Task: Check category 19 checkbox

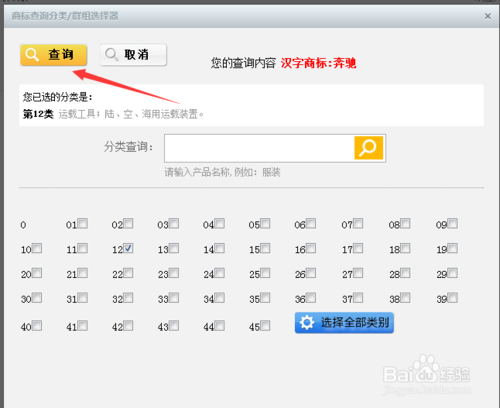Action: (453, 248)
